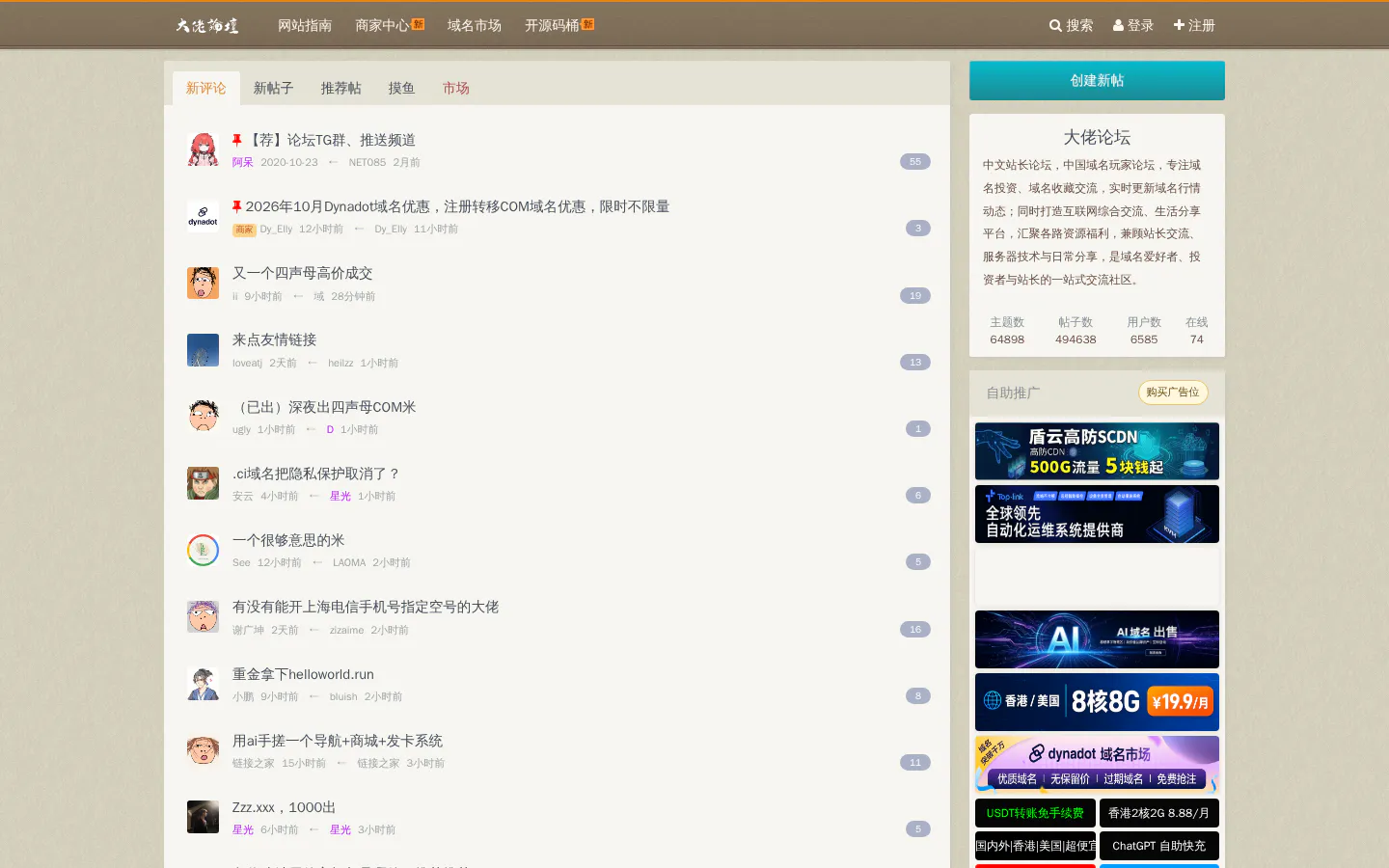Click the 16 reply count badge
This screenshot has width=1389, height=868.
pos(914,629)
